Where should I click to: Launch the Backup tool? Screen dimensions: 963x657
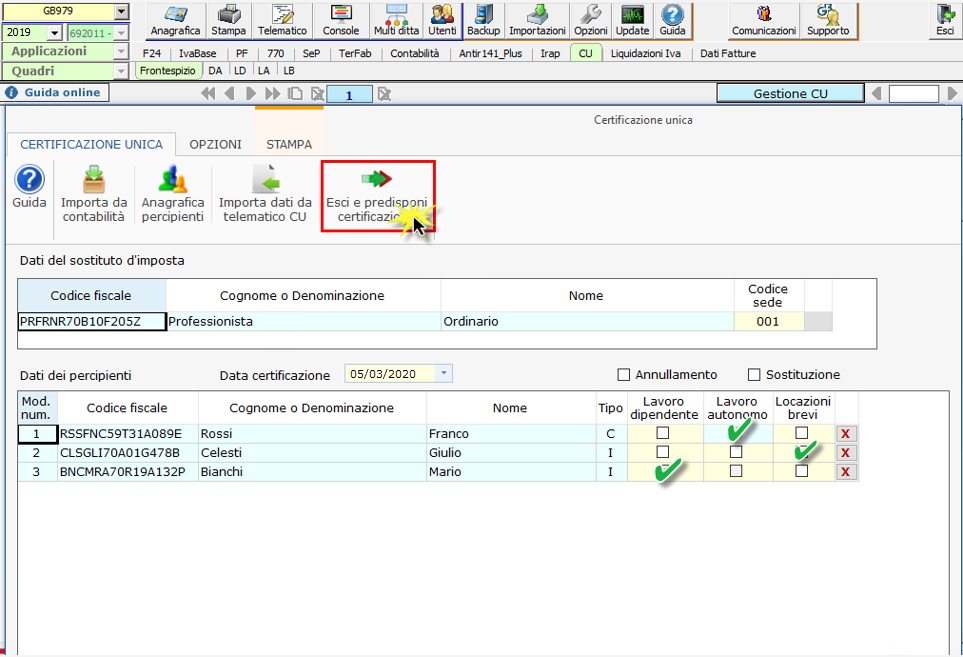click(484, 20)
